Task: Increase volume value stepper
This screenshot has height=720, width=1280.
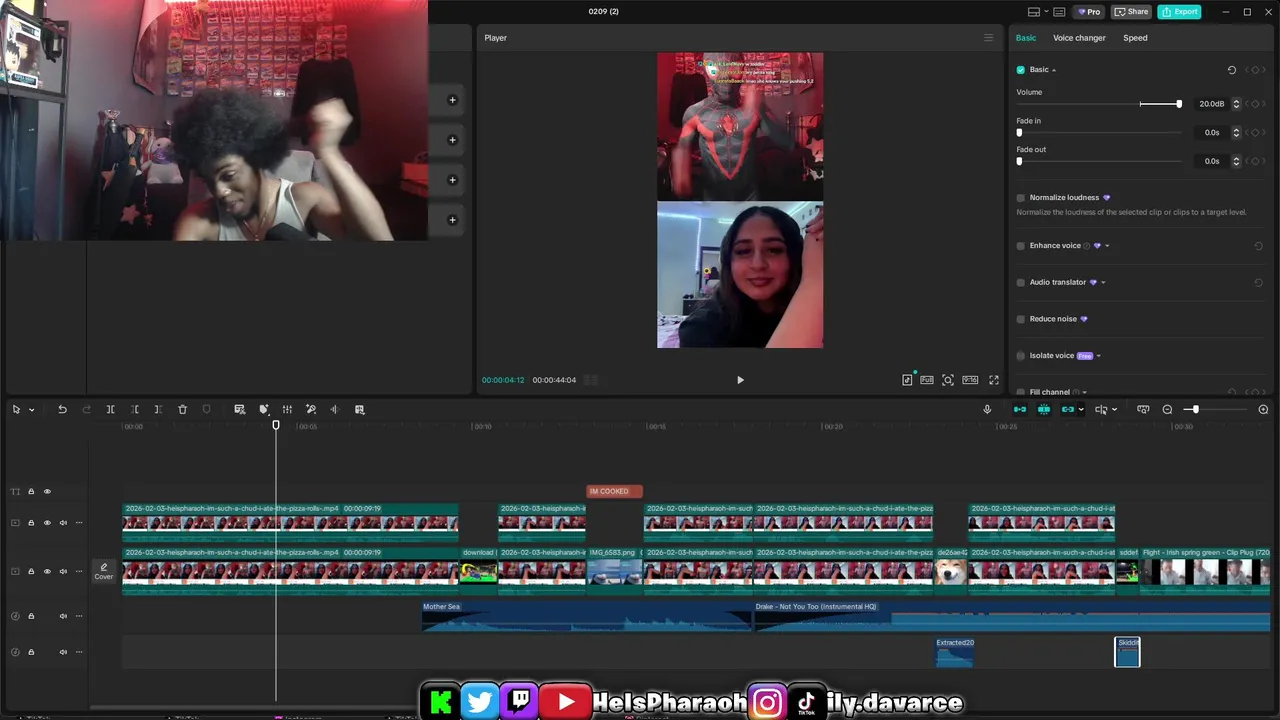Action: (1236, 101)
